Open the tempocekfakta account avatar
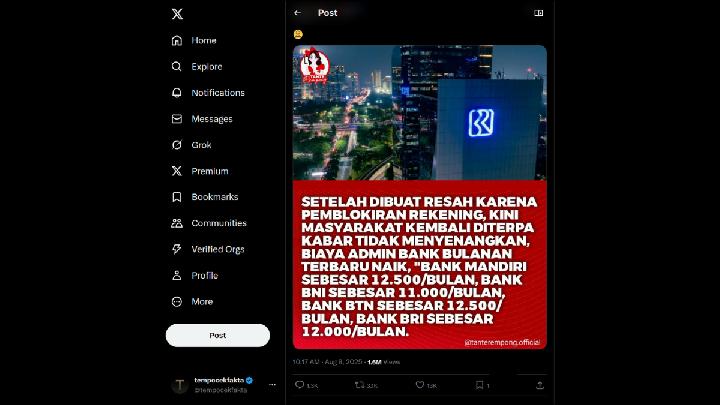This screenshot has width=720, height=405. 180,385
